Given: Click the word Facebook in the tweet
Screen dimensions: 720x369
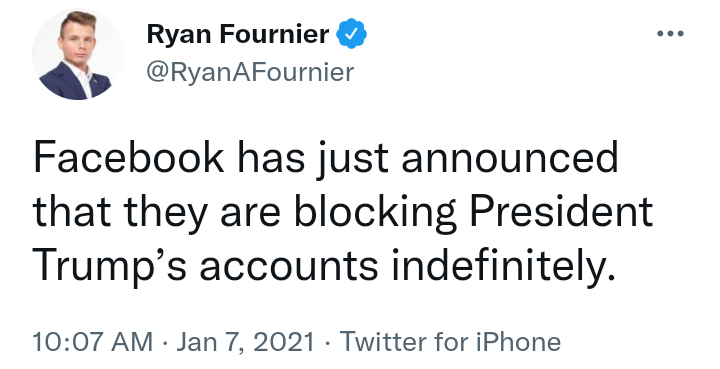Looking at the screenshot, I should click(129, 157).
